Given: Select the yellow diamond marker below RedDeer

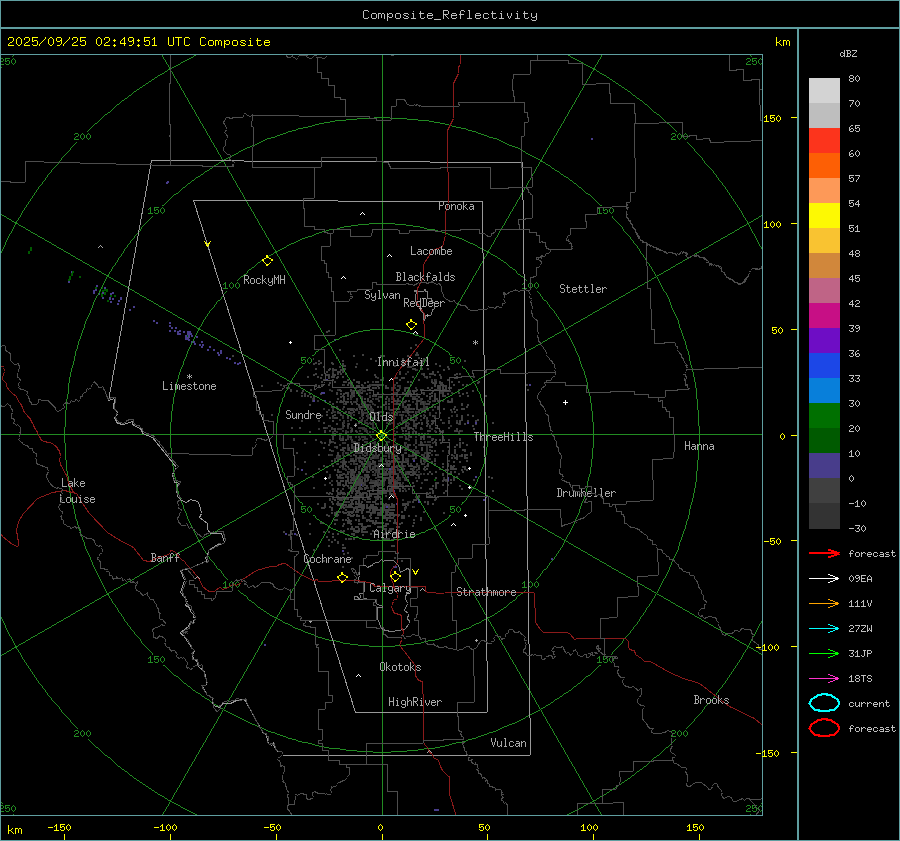Looking at the screenshot, I should (x=411, y=325).
